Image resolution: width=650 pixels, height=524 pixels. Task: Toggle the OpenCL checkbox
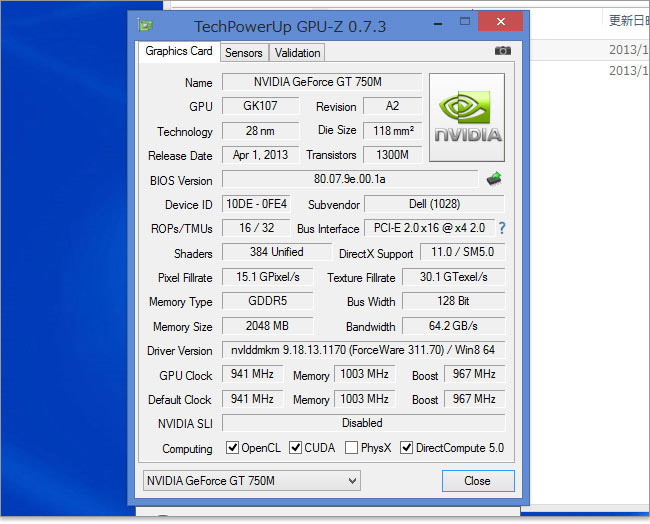pos(232,448)
